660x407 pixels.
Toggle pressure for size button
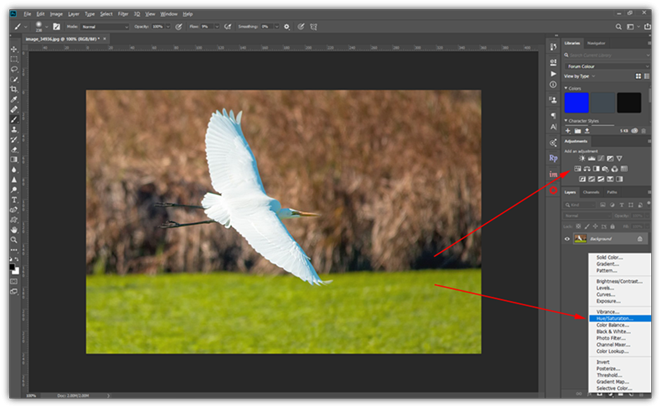pyautogui.click(x=301, y=27)
